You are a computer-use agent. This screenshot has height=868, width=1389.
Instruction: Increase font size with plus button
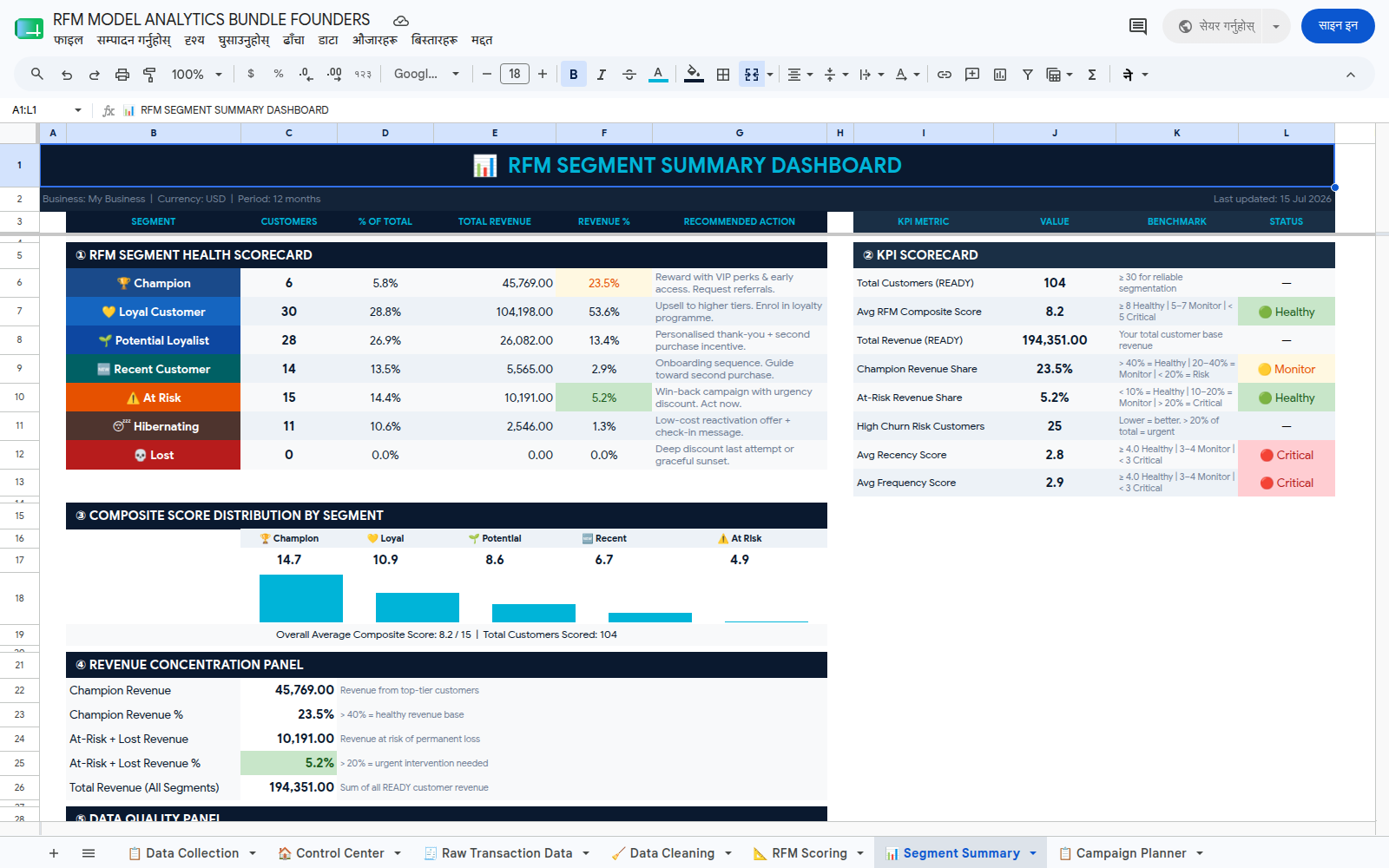tap(543, 75)
